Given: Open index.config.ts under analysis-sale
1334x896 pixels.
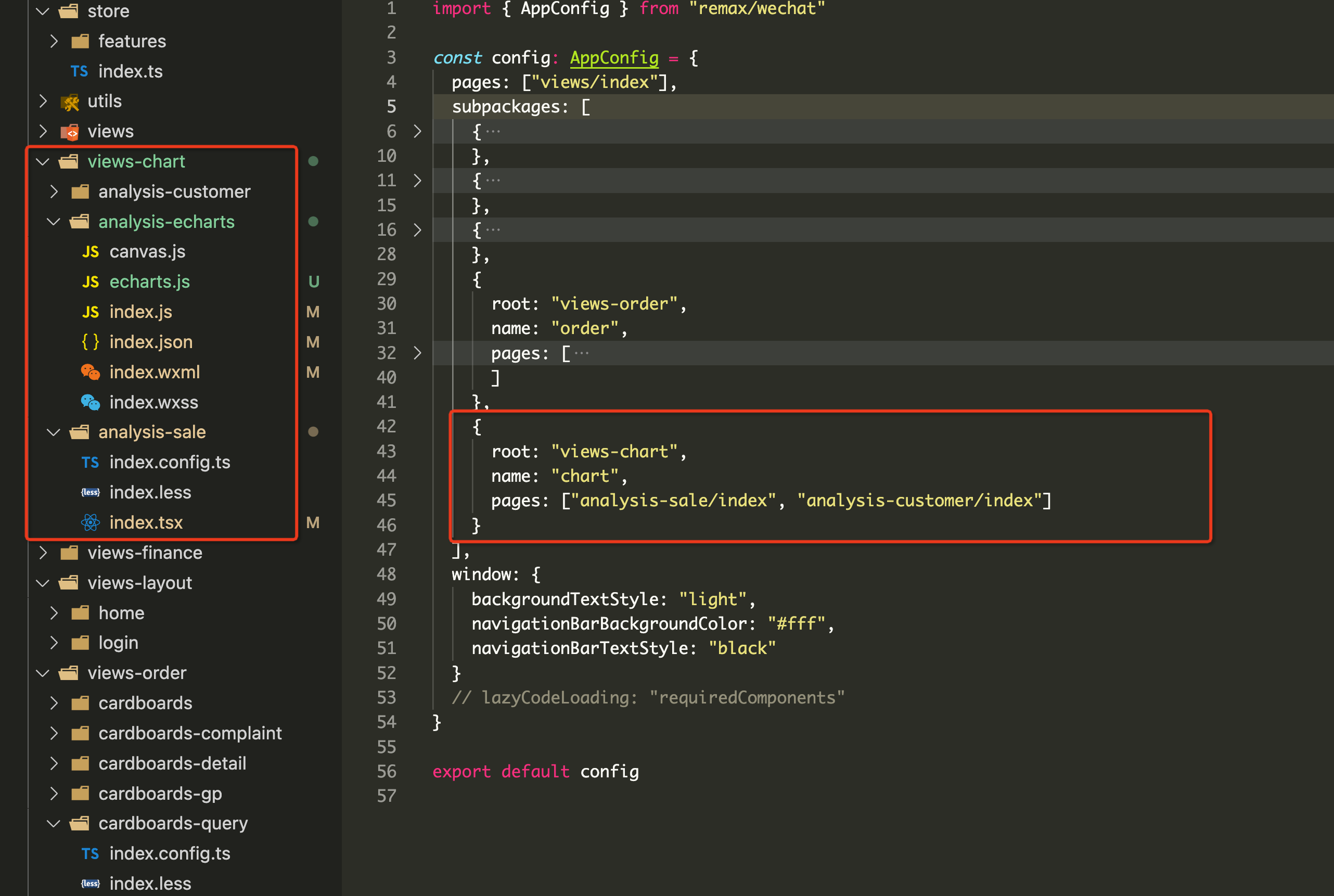Looking at the screenshot, I should pos(169,462).
